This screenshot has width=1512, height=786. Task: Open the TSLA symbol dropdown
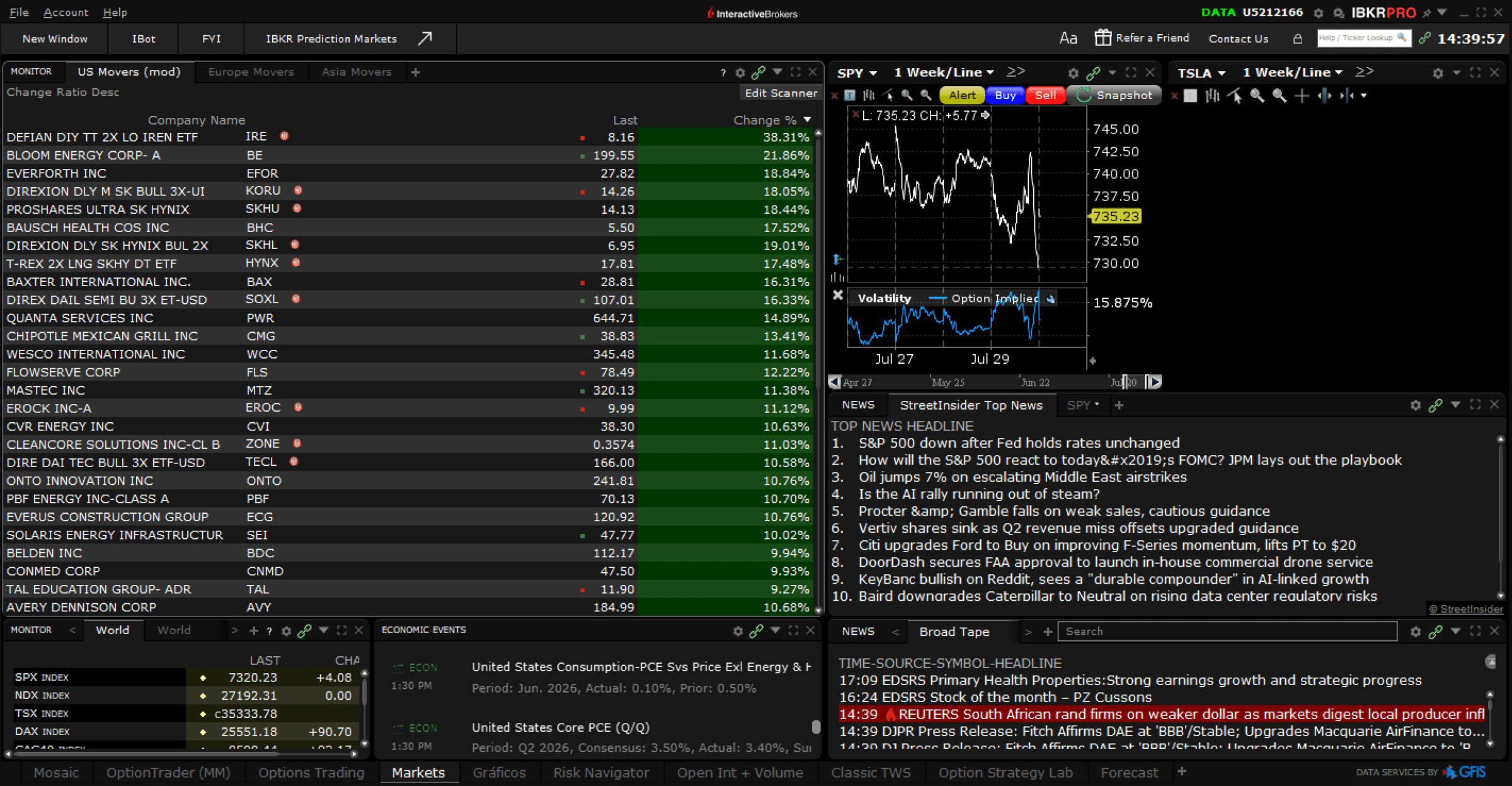(x=1222, y=73)
